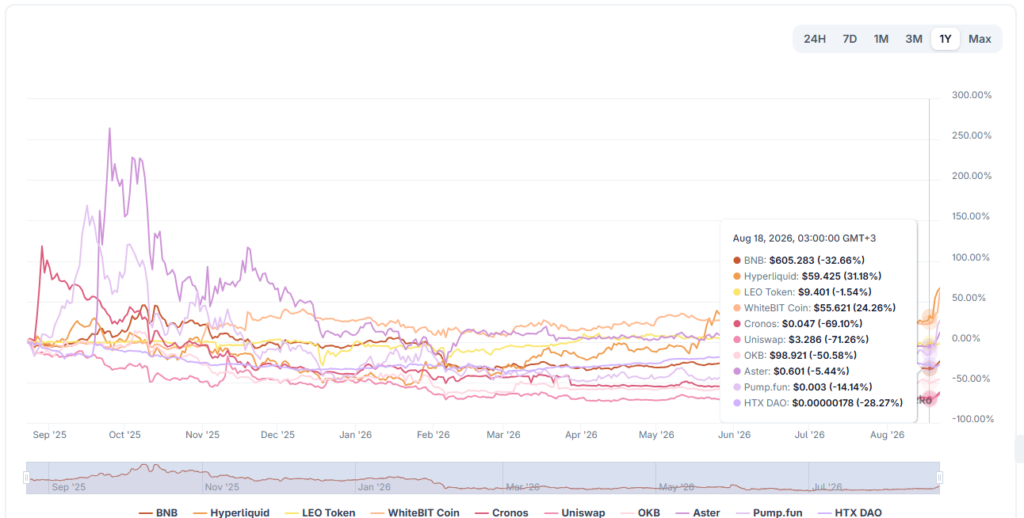Screen dimensions: 1024x518
Task: Toggle the Uniswap legend entry
Action: tap(573, 513)
